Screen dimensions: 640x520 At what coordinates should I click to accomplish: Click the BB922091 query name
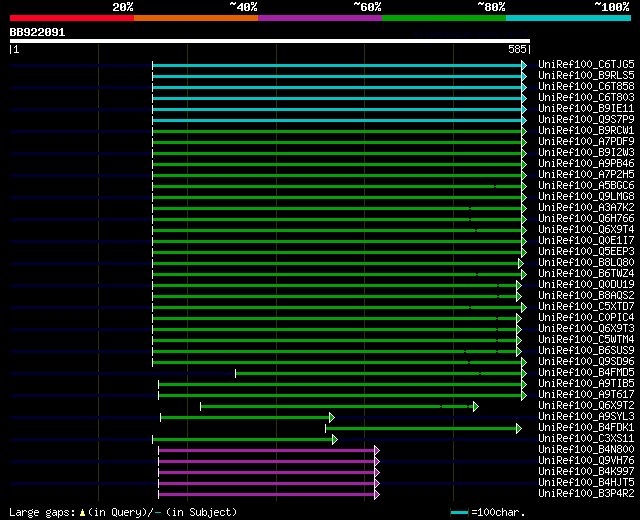(x=37, y=32)
